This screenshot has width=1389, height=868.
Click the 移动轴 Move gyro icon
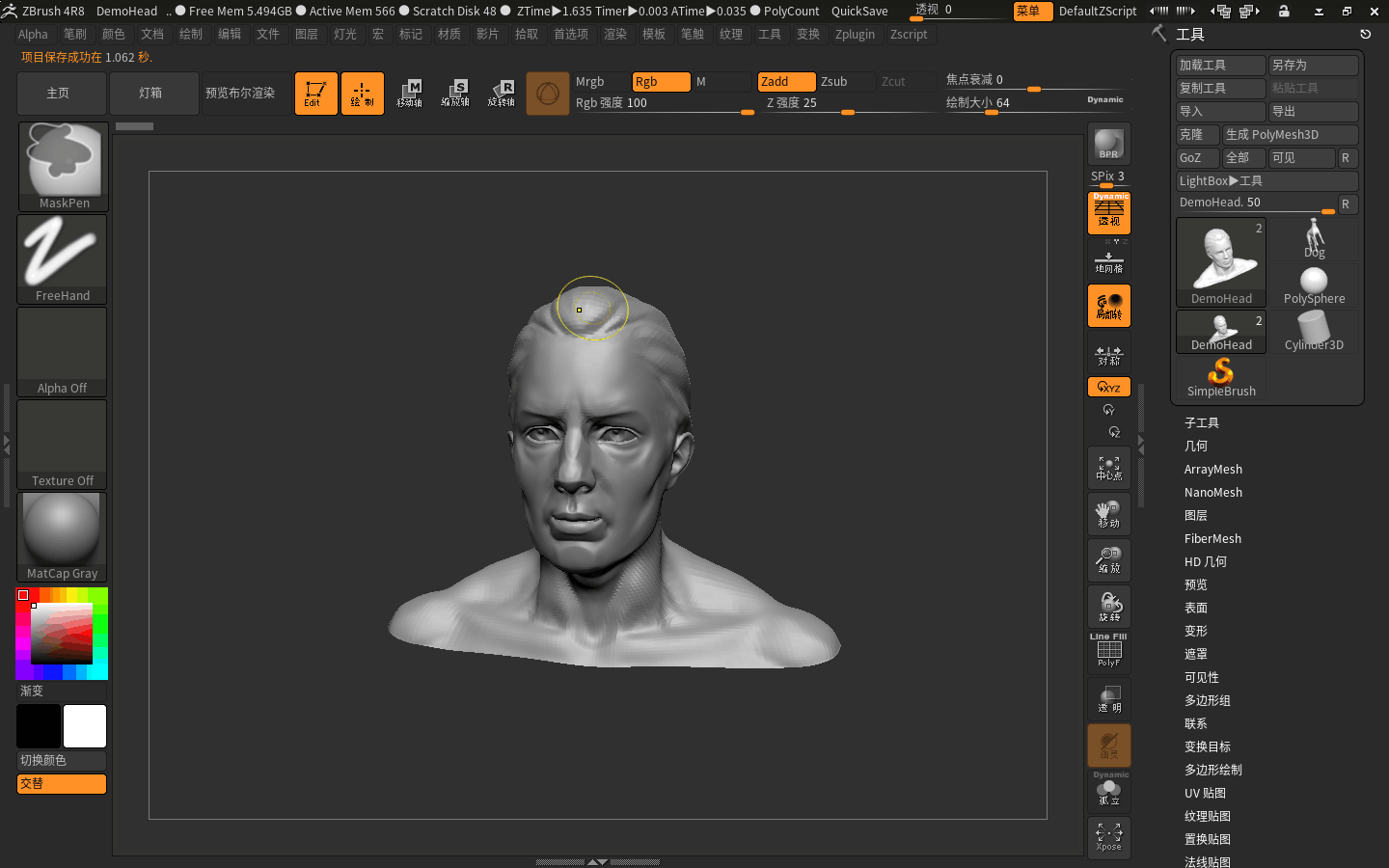410,93
